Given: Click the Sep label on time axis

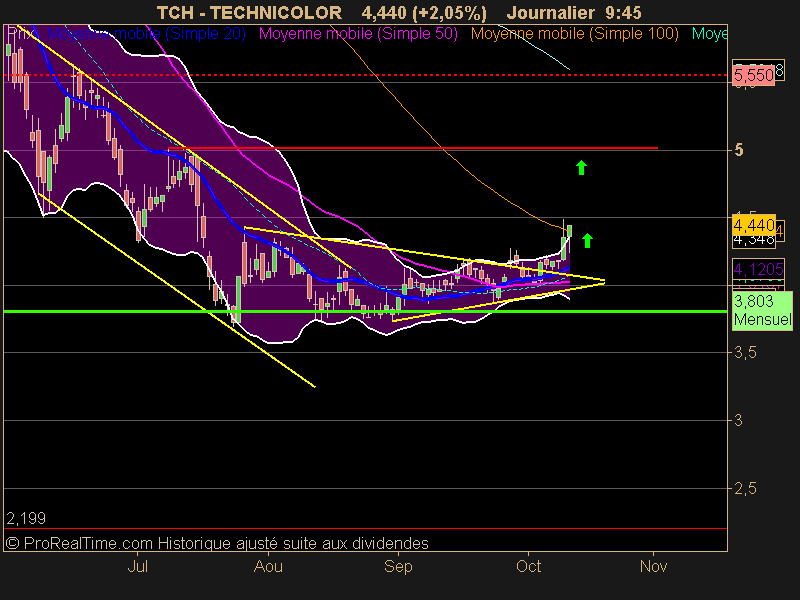Looking at the screenshot, I should pyautogui.click(x=398, y=566).
